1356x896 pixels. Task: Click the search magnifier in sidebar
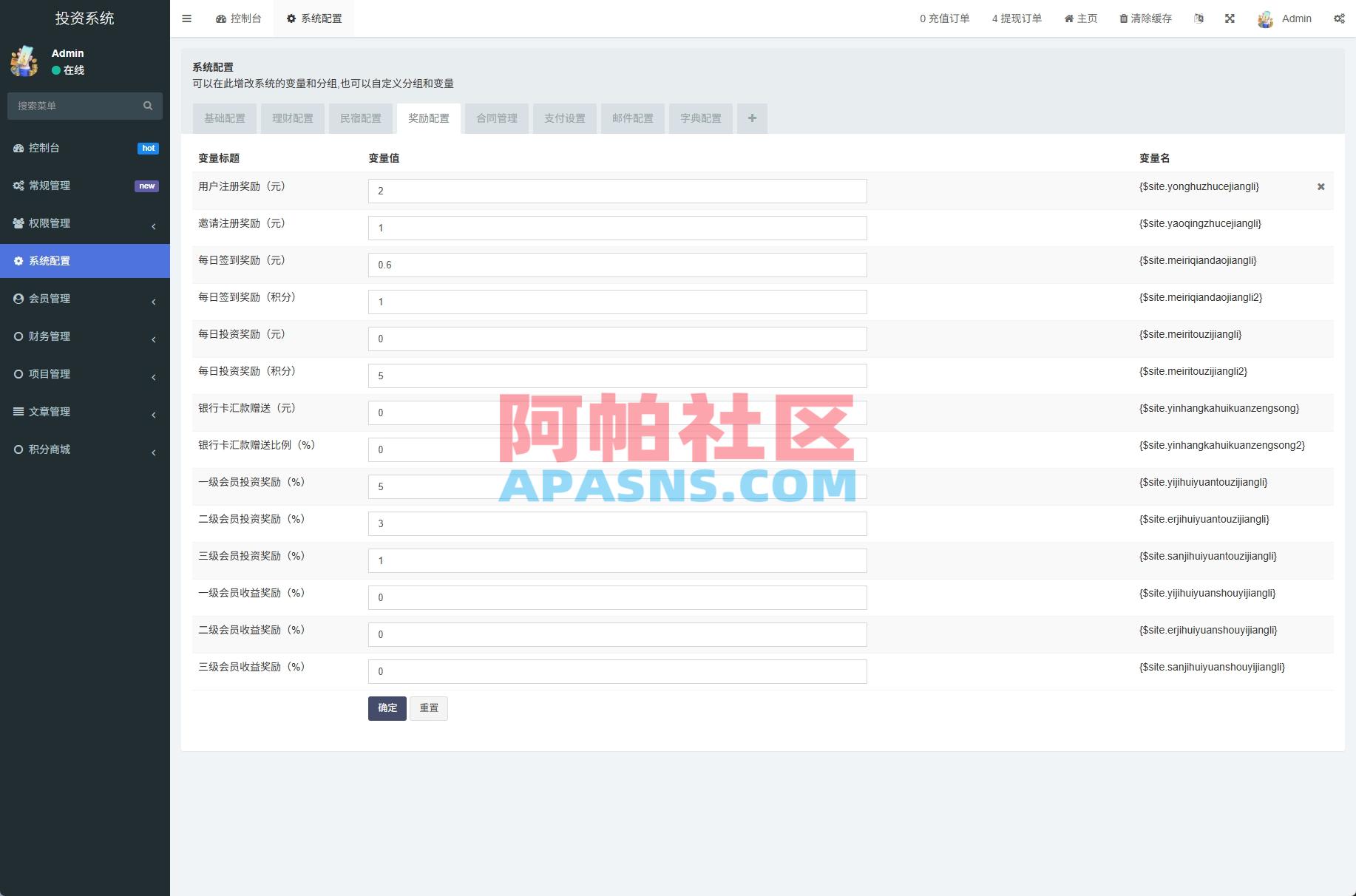click(147, 106)
